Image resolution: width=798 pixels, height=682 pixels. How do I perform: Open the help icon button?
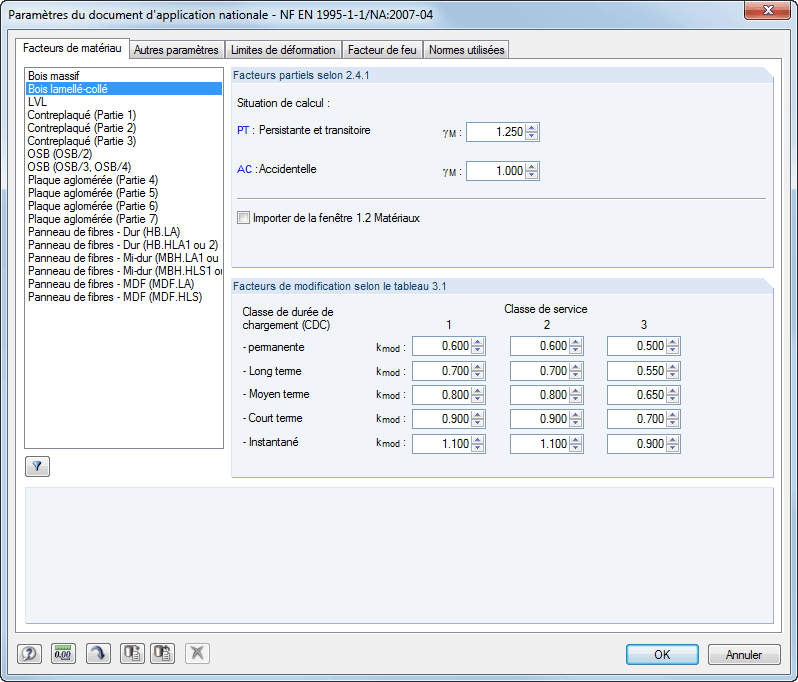(x=30, y=653)
